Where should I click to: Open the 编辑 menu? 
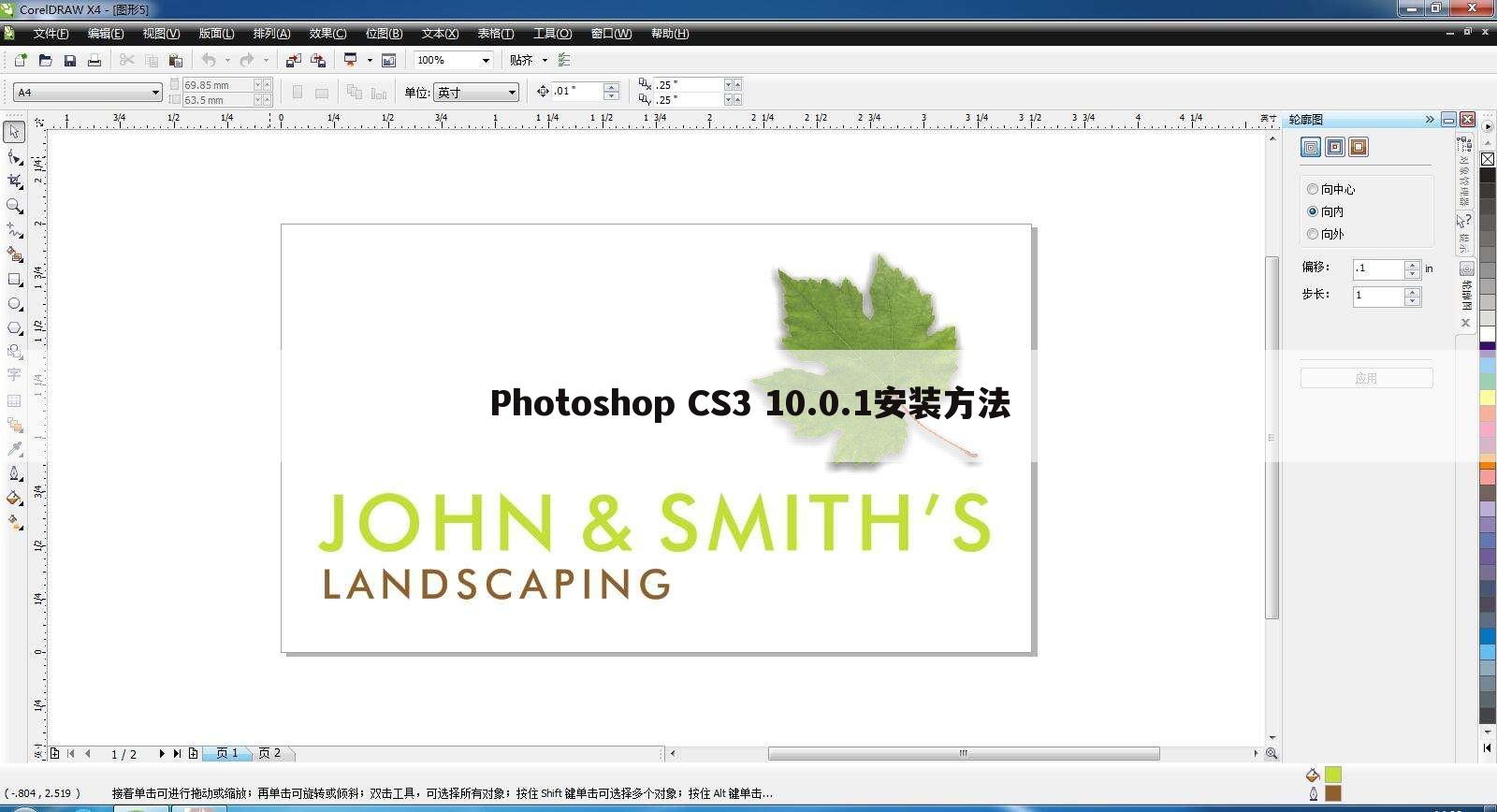coord(106,34)
